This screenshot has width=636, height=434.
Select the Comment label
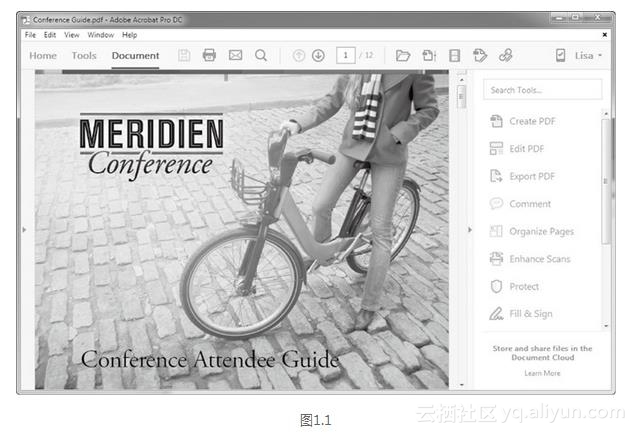click(x=530, y=204)
